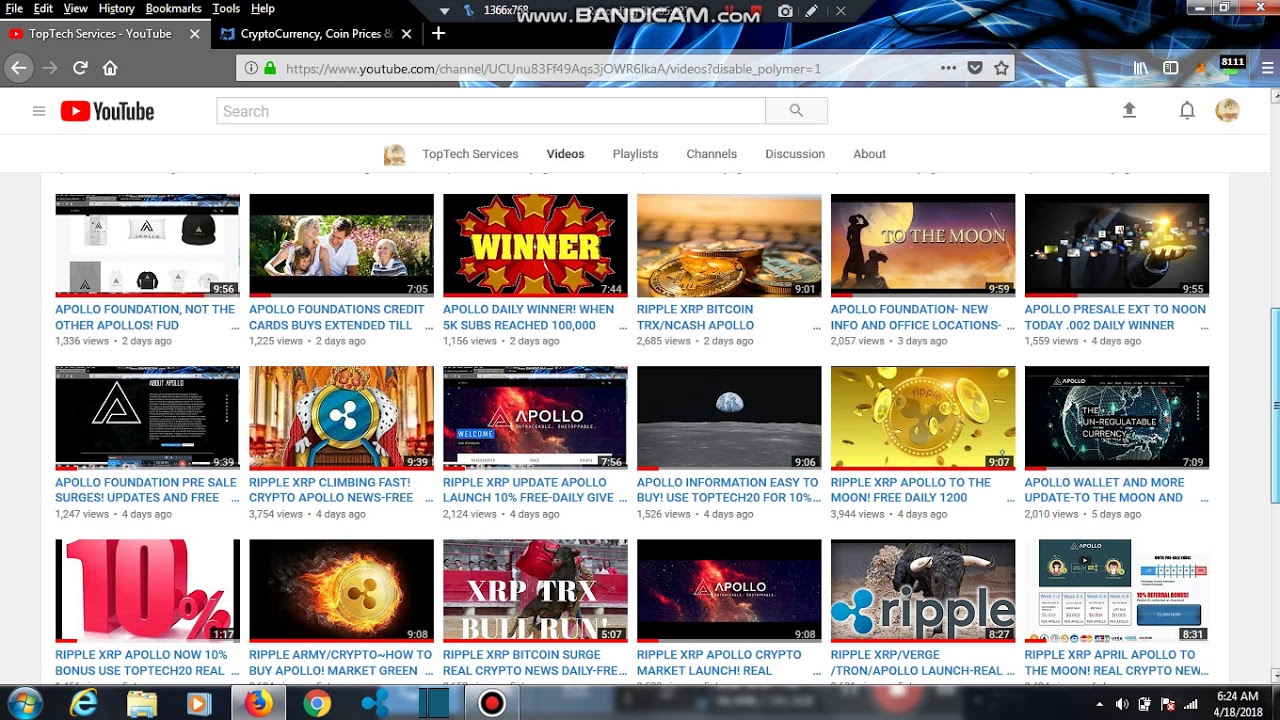The height and width of the screenshot is (720, 1280).
Task: Open the Bookmarks menu
Action: (173, 8)
